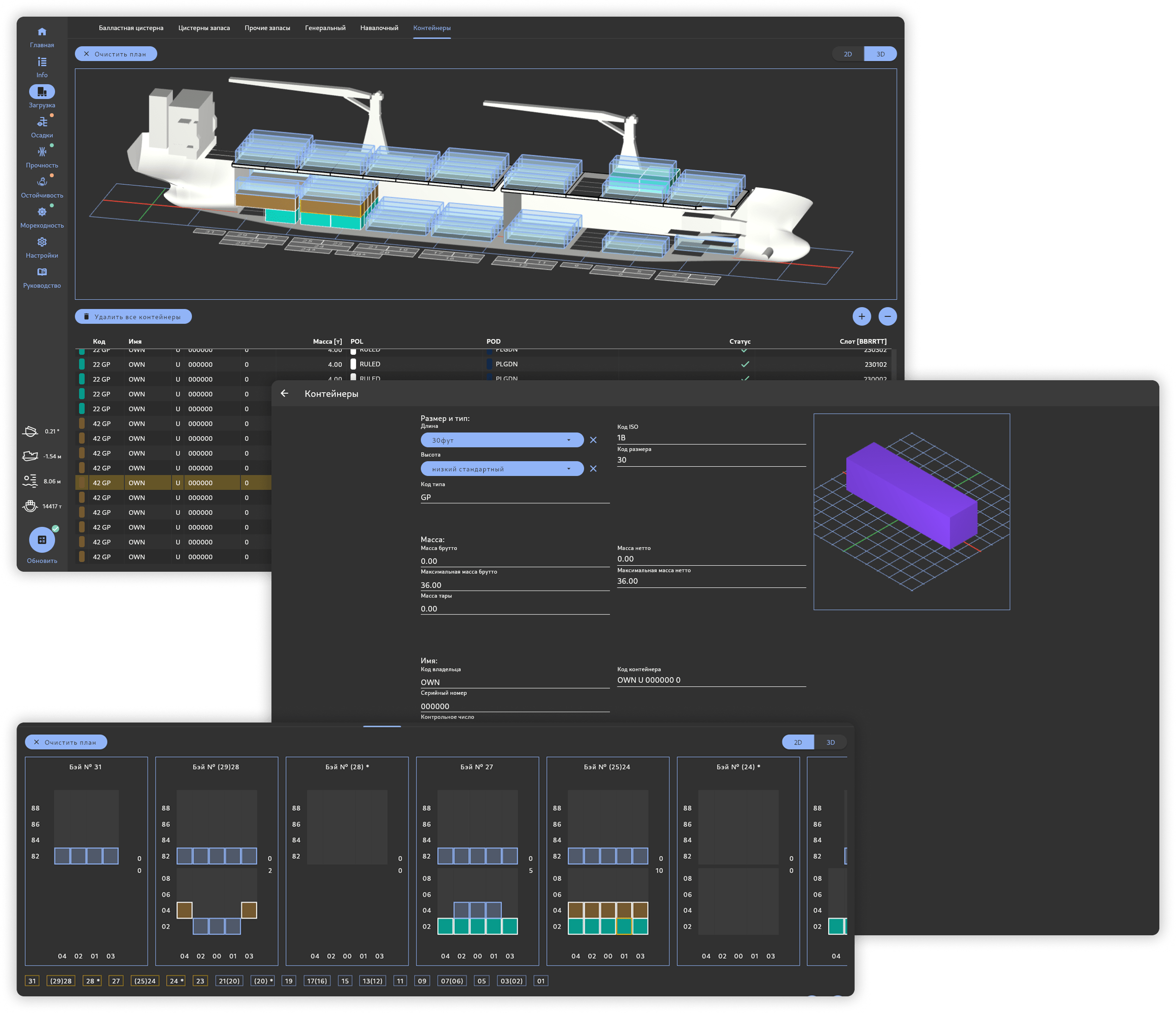The image size is (1176, 1013).
Task: Clear the Длина selection with the X icon
Action: pyautogui.click(x=594, y=439)
